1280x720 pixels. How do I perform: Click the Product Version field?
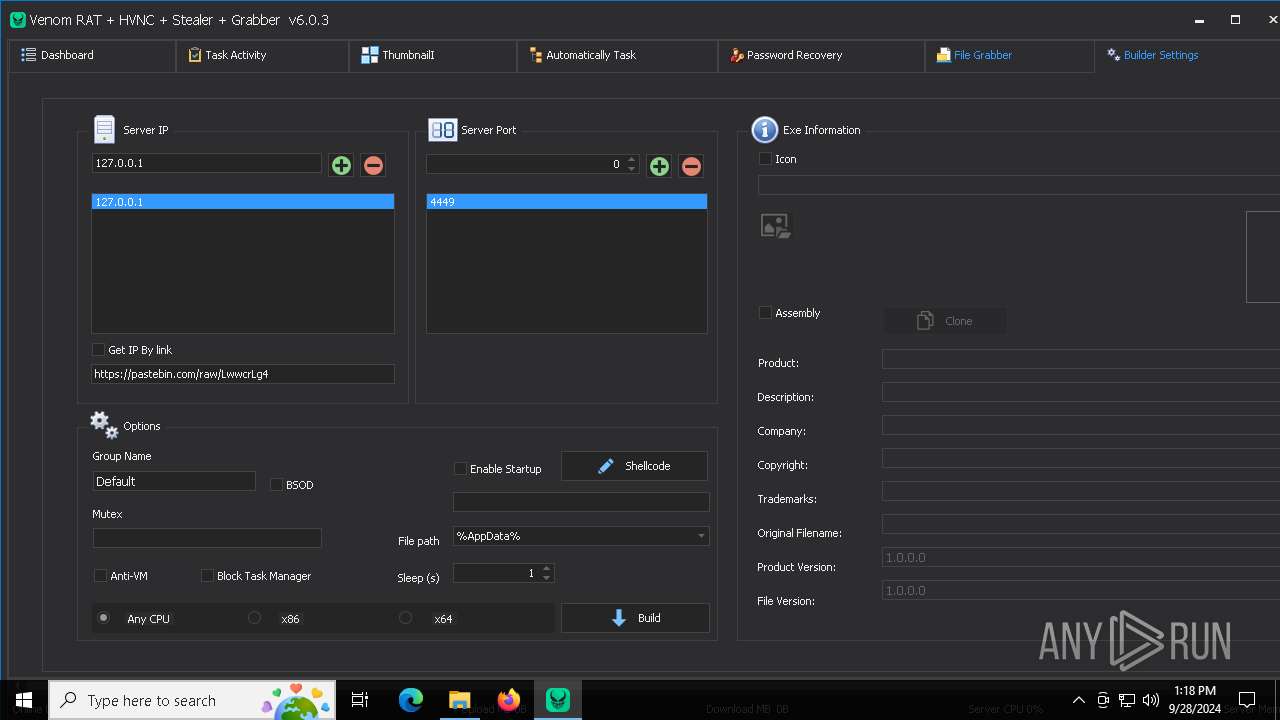pos(1081,558)
